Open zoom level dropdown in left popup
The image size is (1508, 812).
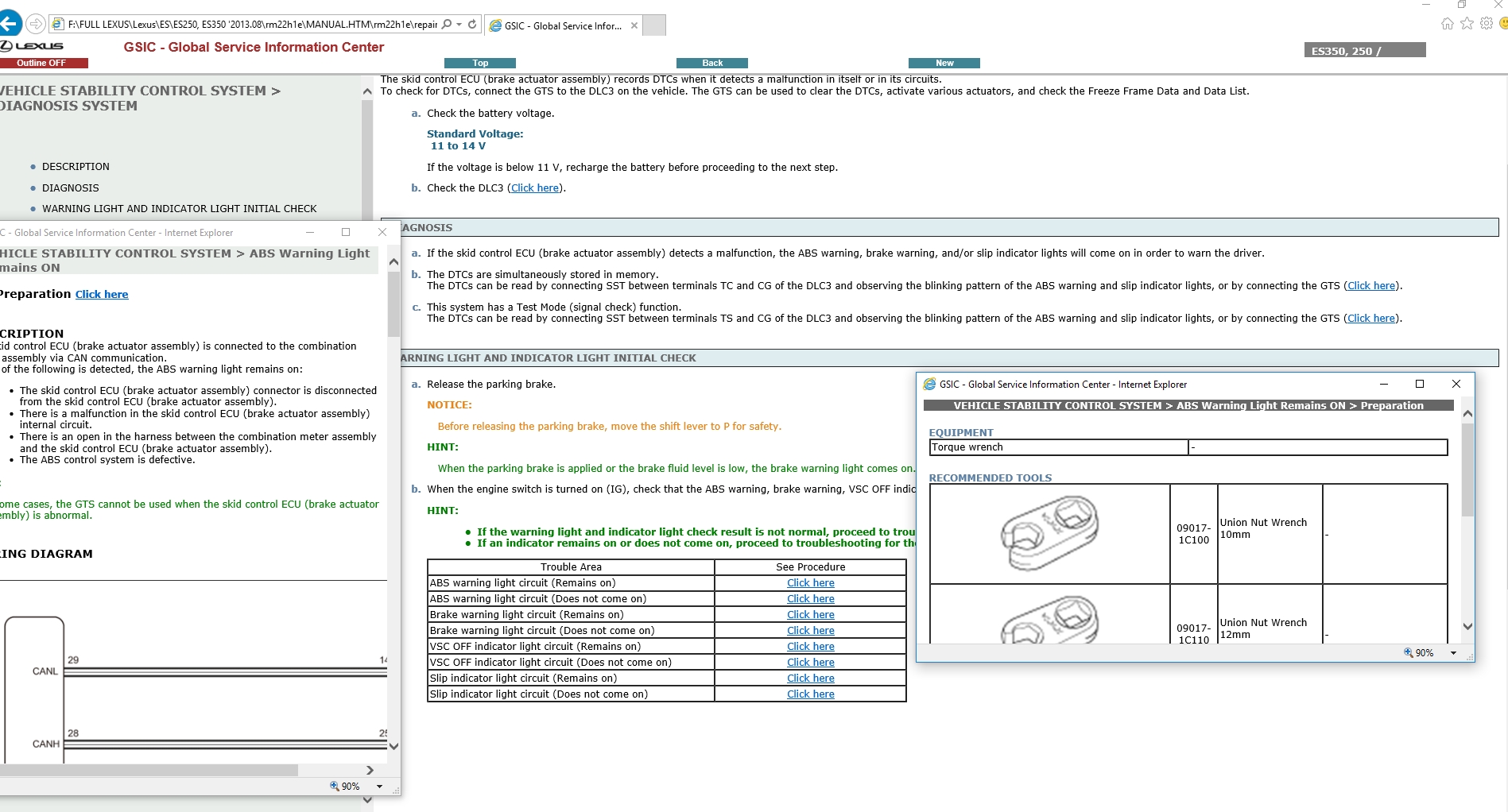(380, 787)
